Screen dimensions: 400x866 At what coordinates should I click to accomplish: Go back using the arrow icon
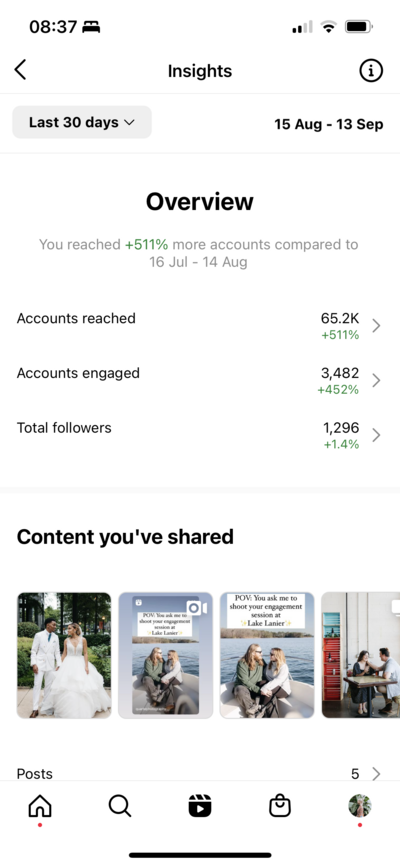tap(20, 70)
